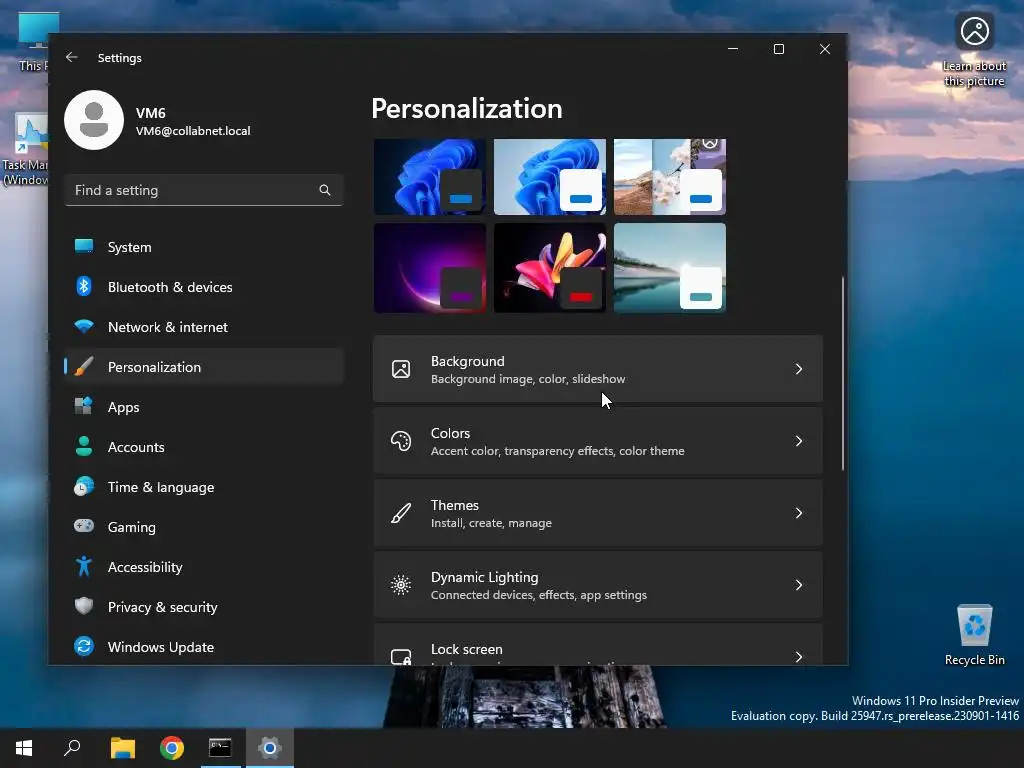Navigate to Windows Update settings
This screenshot has height=768, width=1024.
point(204,647)
